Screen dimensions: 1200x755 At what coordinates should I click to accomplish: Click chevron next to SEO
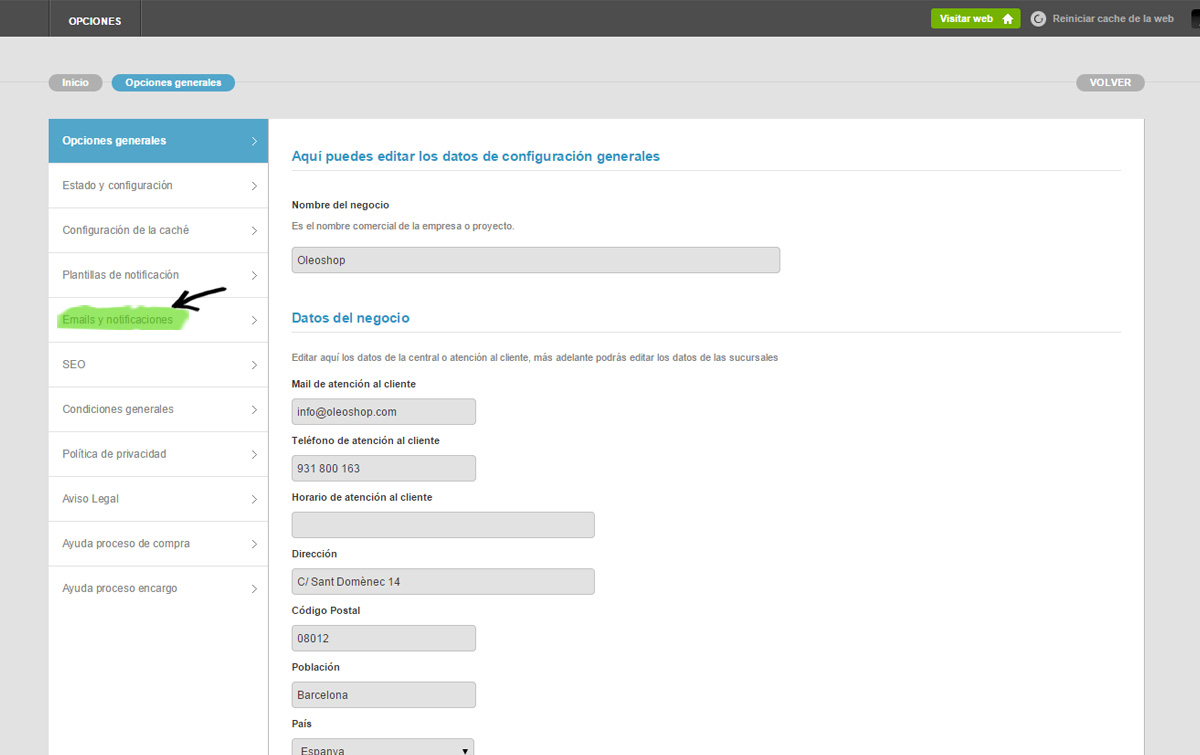(x=254, y=365)
